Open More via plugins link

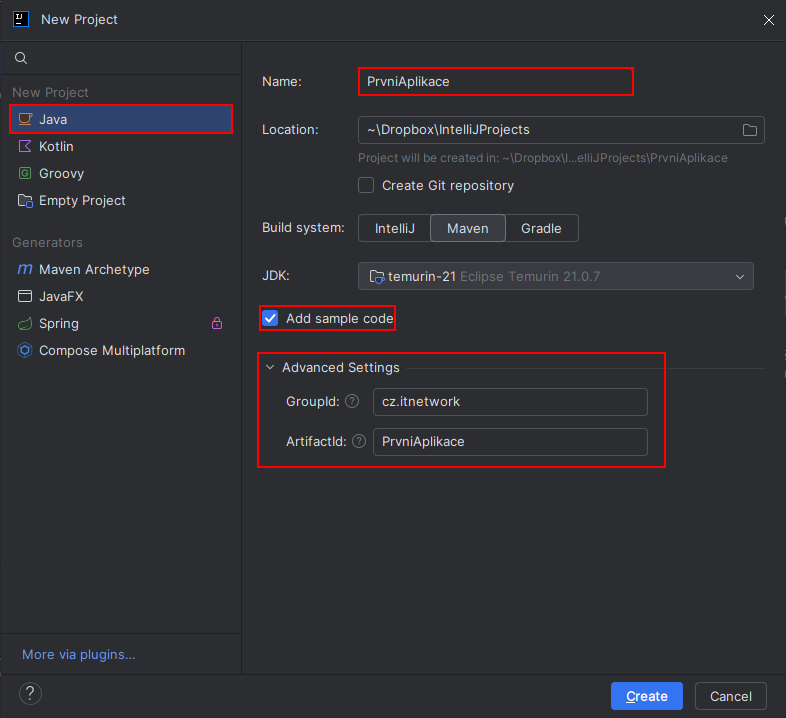click(79, 654)
